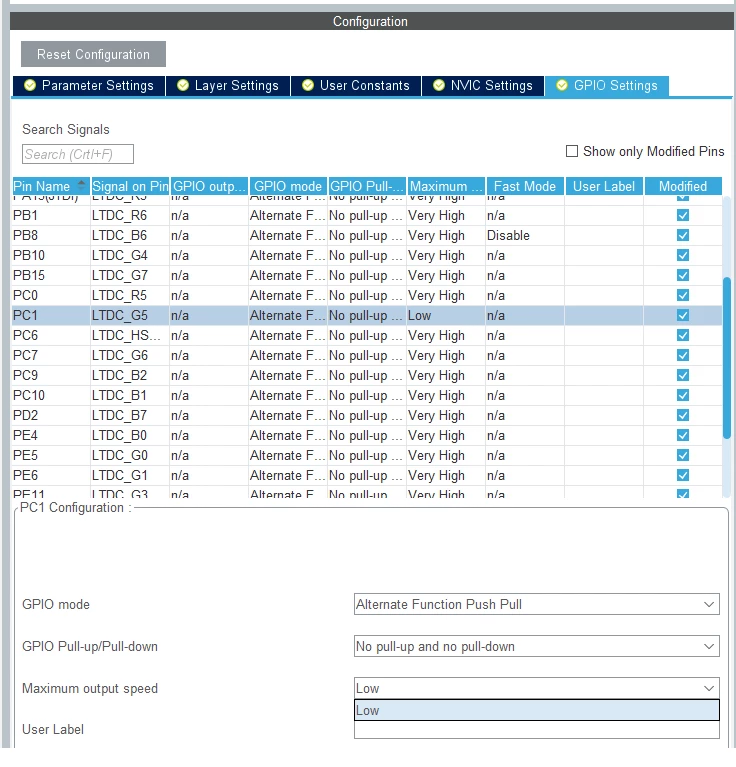Click the Maximum output speed column header
This screenshot has width=736, height=767.
point(446,186)
